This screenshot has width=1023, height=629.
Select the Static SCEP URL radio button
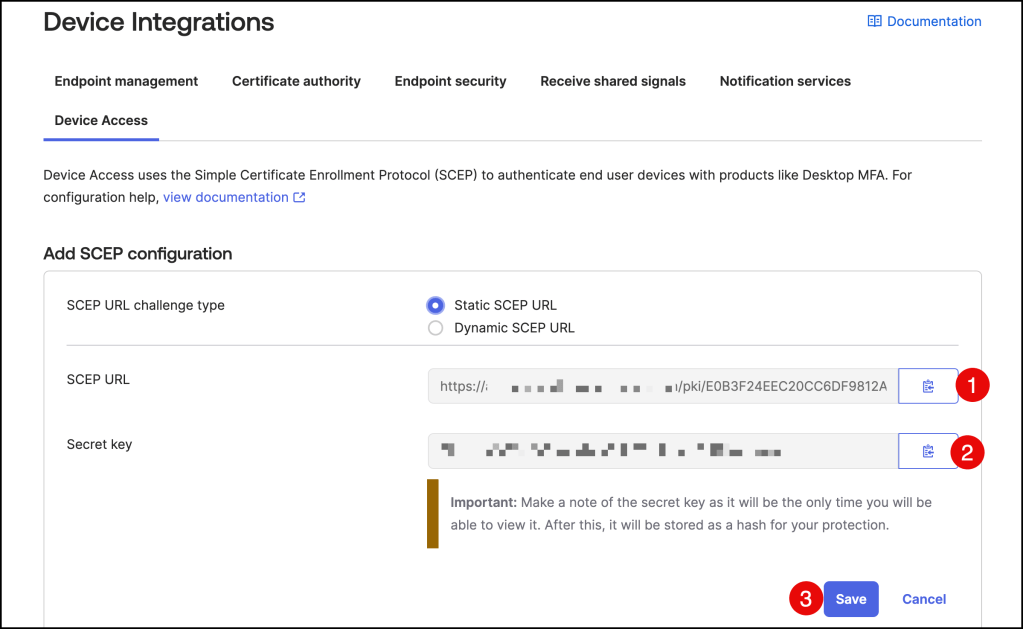pyautogui.click(x=435, y=305)
